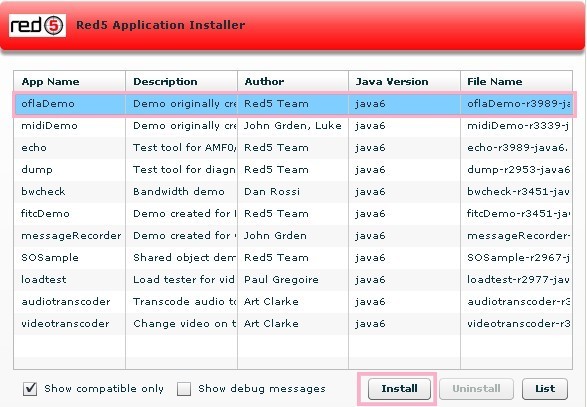Click the 'SOSample-r2967' file name cell
This screenshot has width=587, height=407.
pyautogui.click(x=516, y=258)
